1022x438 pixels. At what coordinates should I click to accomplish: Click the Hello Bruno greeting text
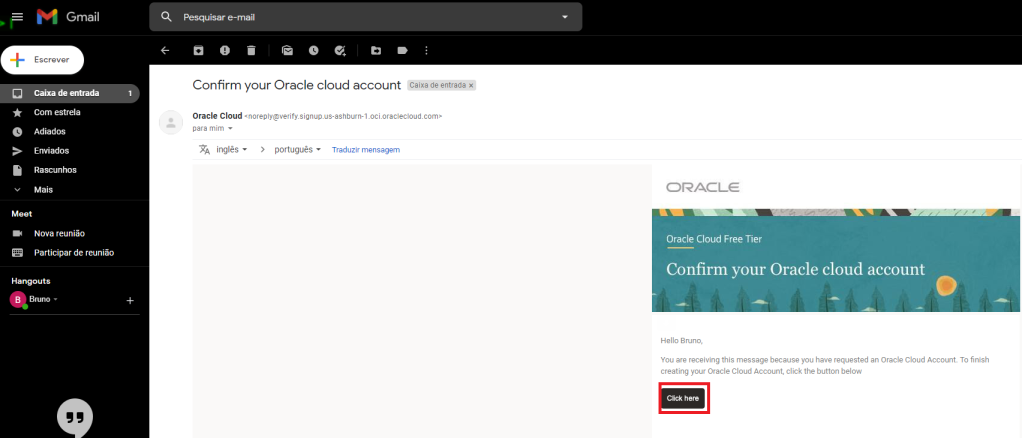point(682,340)
